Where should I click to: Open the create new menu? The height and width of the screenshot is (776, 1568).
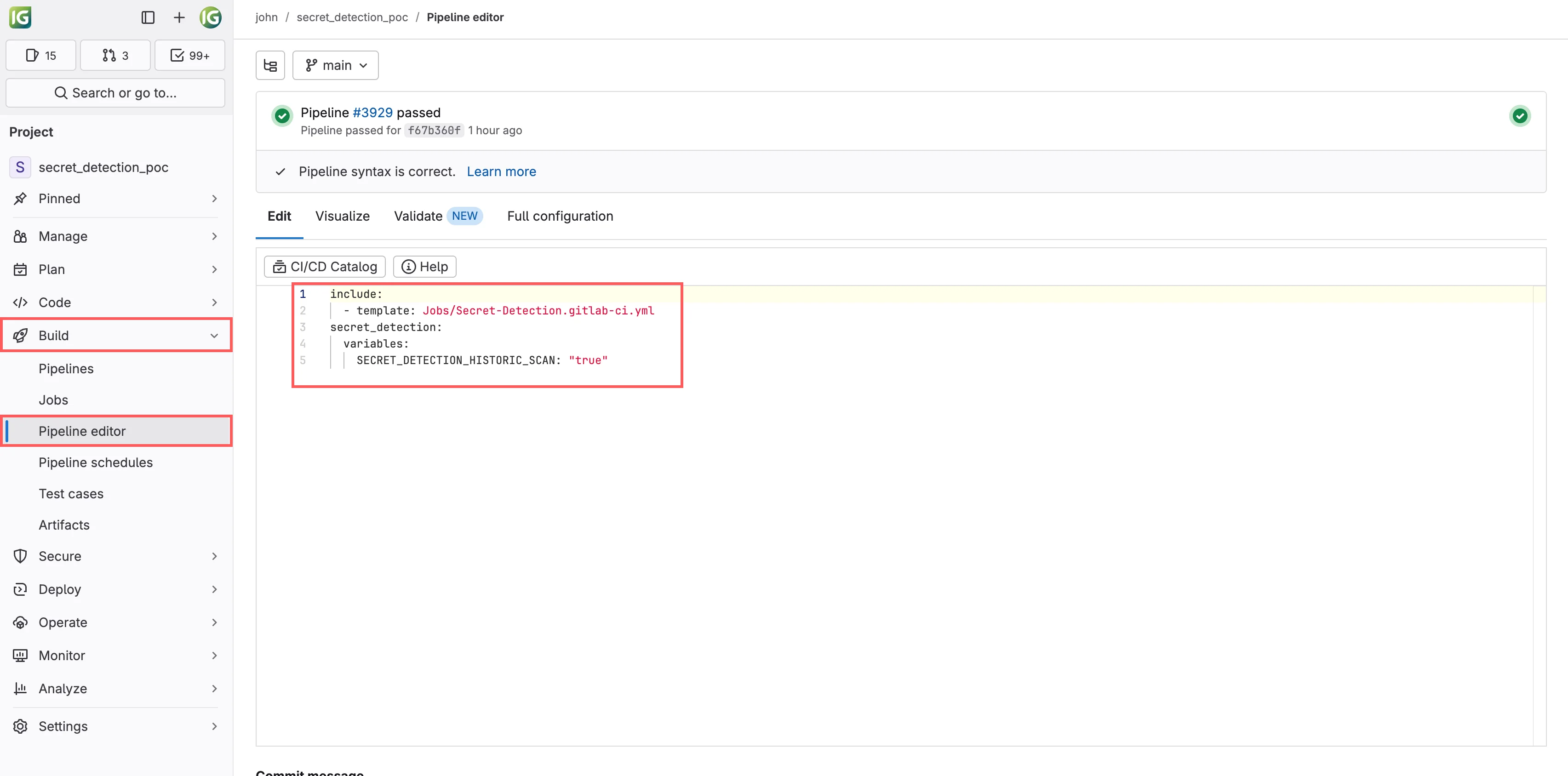pos(179,17)
